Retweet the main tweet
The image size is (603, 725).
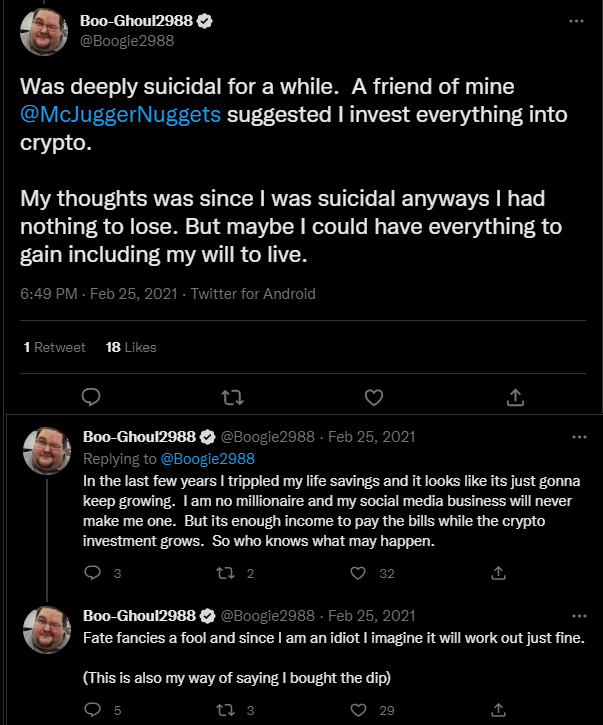tap(232, 397)
